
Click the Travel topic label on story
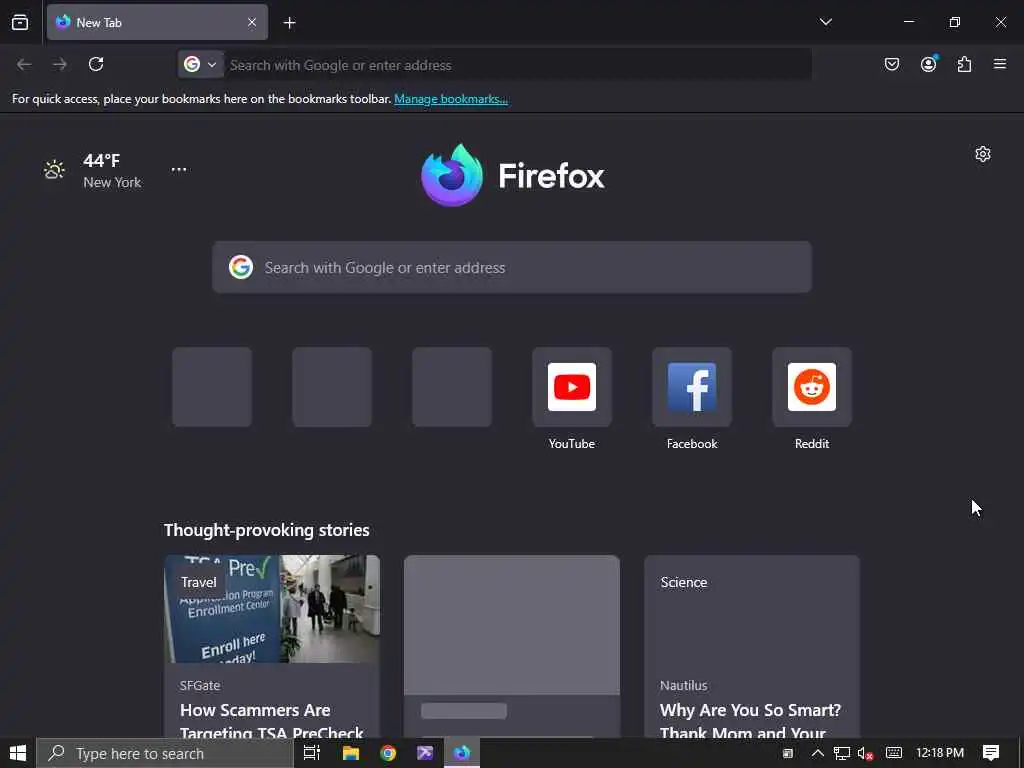[x=199, y=582]
